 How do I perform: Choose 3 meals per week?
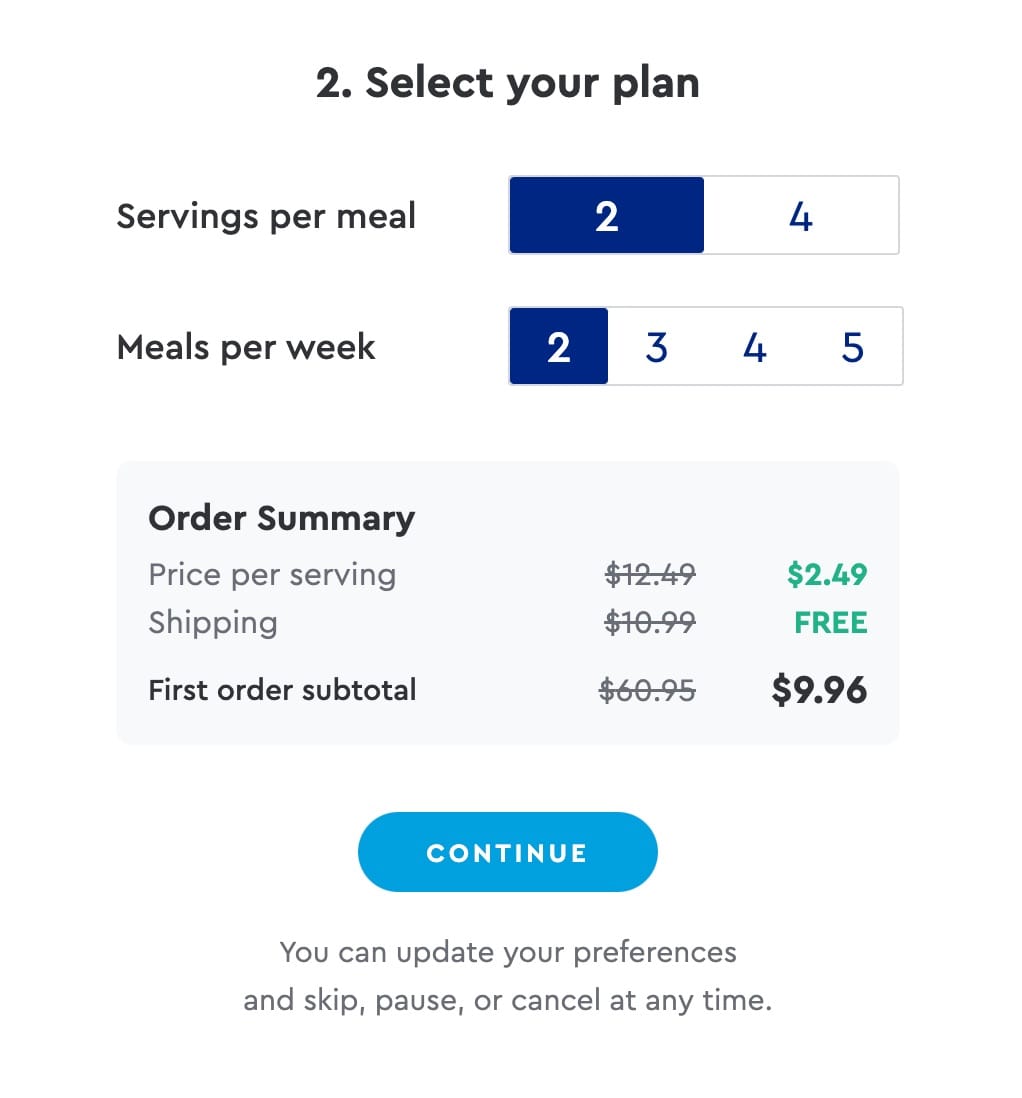click(x=656, y=346)
